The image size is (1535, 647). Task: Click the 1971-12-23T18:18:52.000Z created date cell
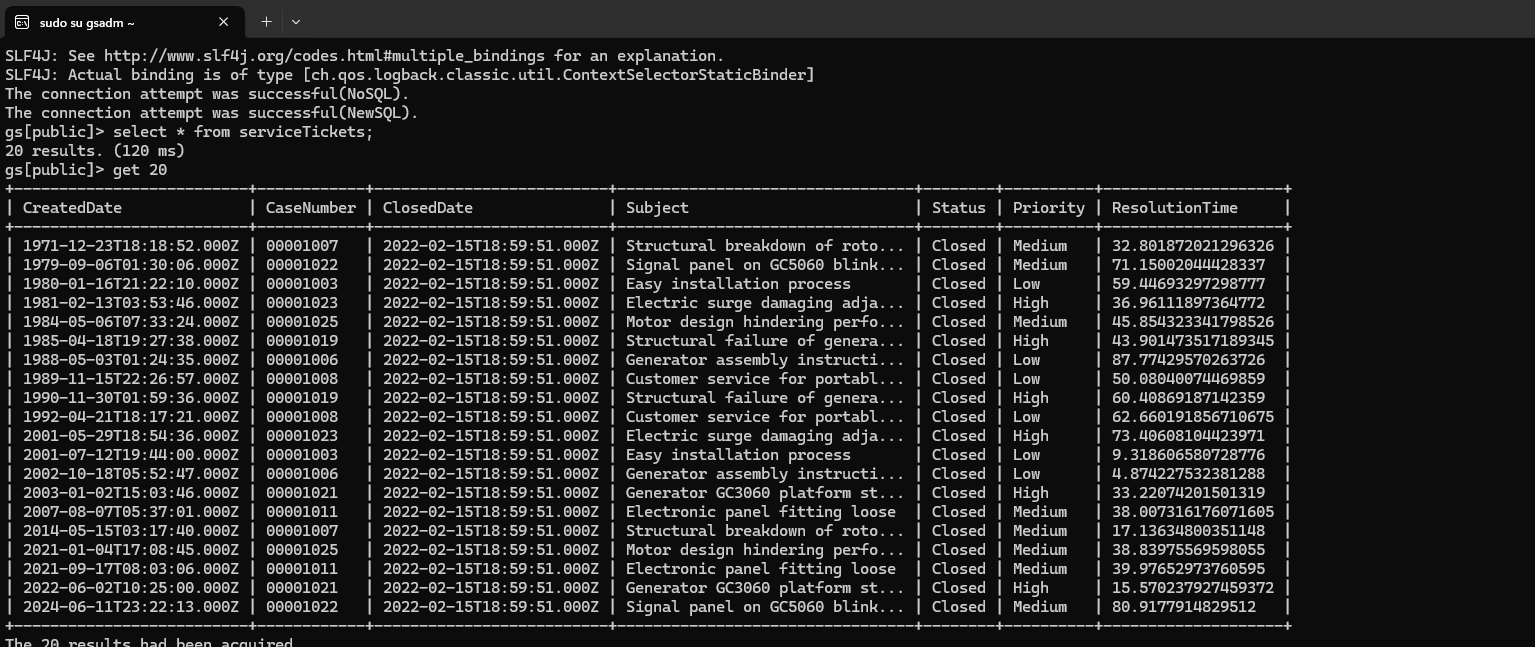[130, 246]
